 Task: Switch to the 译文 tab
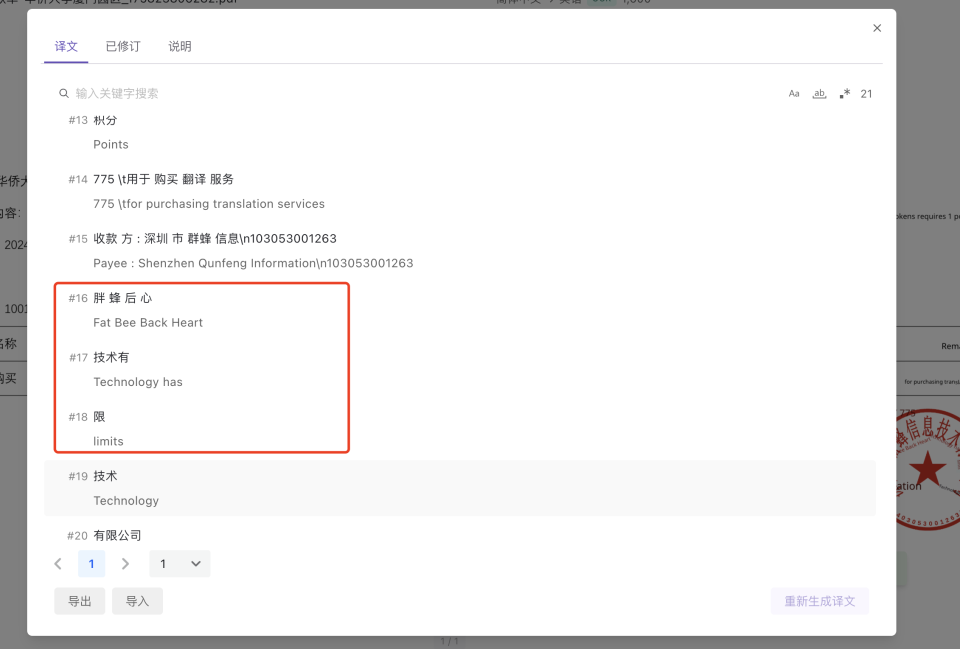(66, 47)
